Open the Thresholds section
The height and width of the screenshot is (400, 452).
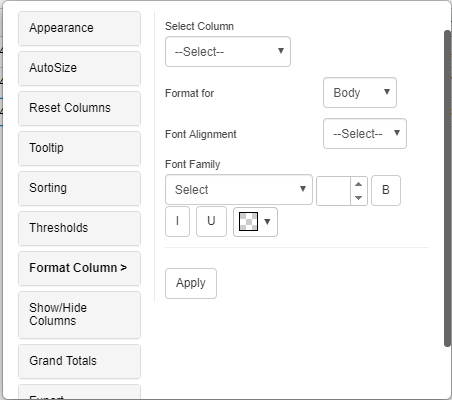tap(79, 228)
